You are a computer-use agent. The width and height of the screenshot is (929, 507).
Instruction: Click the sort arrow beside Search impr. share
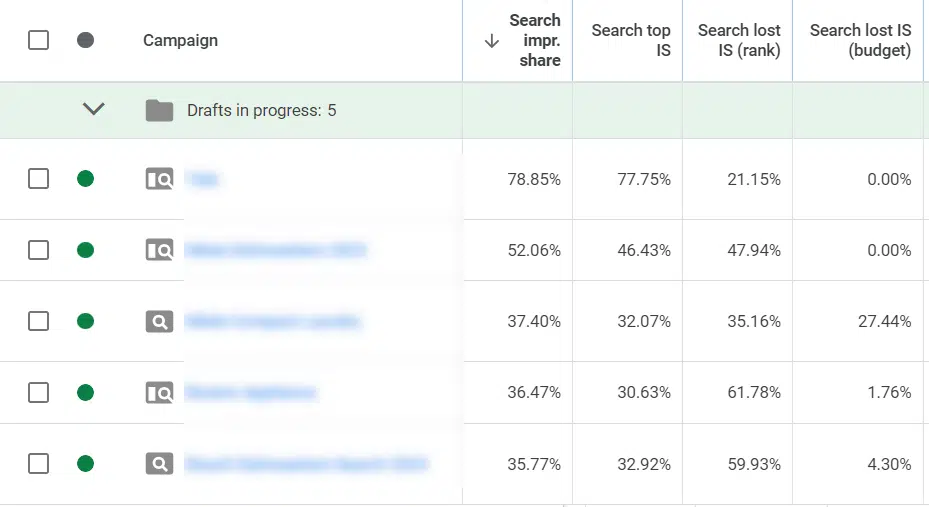point(491,41)
